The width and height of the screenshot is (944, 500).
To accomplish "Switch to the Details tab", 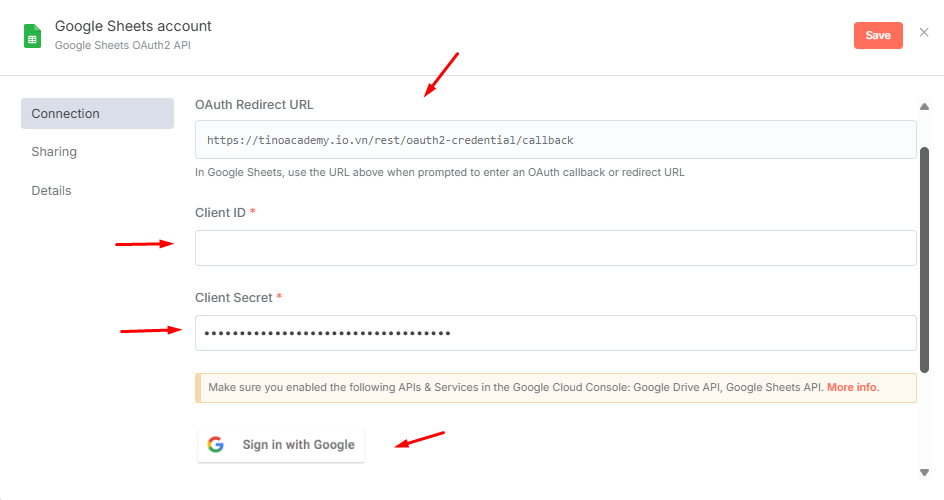I will 51,191.
